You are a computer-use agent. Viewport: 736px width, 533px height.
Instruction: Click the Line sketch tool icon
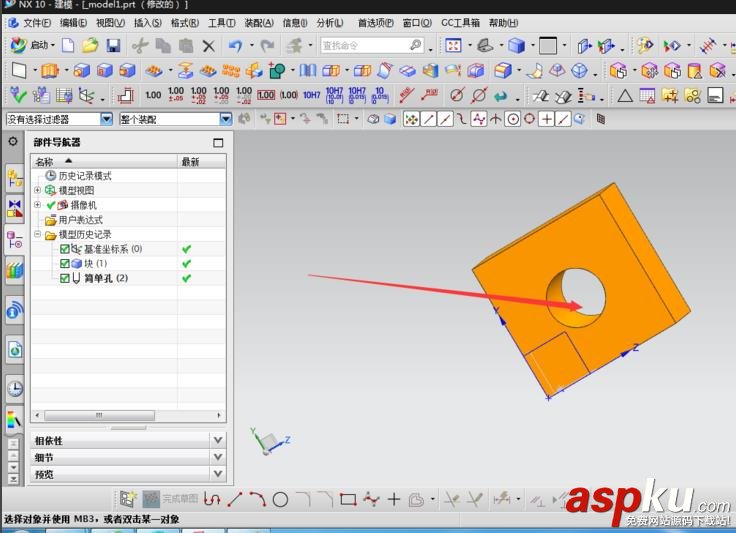pos(235,499)
